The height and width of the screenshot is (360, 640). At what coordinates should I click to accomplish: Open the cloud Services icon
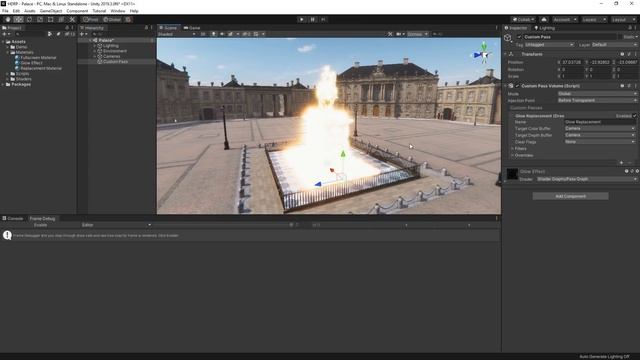pos(544,19)
